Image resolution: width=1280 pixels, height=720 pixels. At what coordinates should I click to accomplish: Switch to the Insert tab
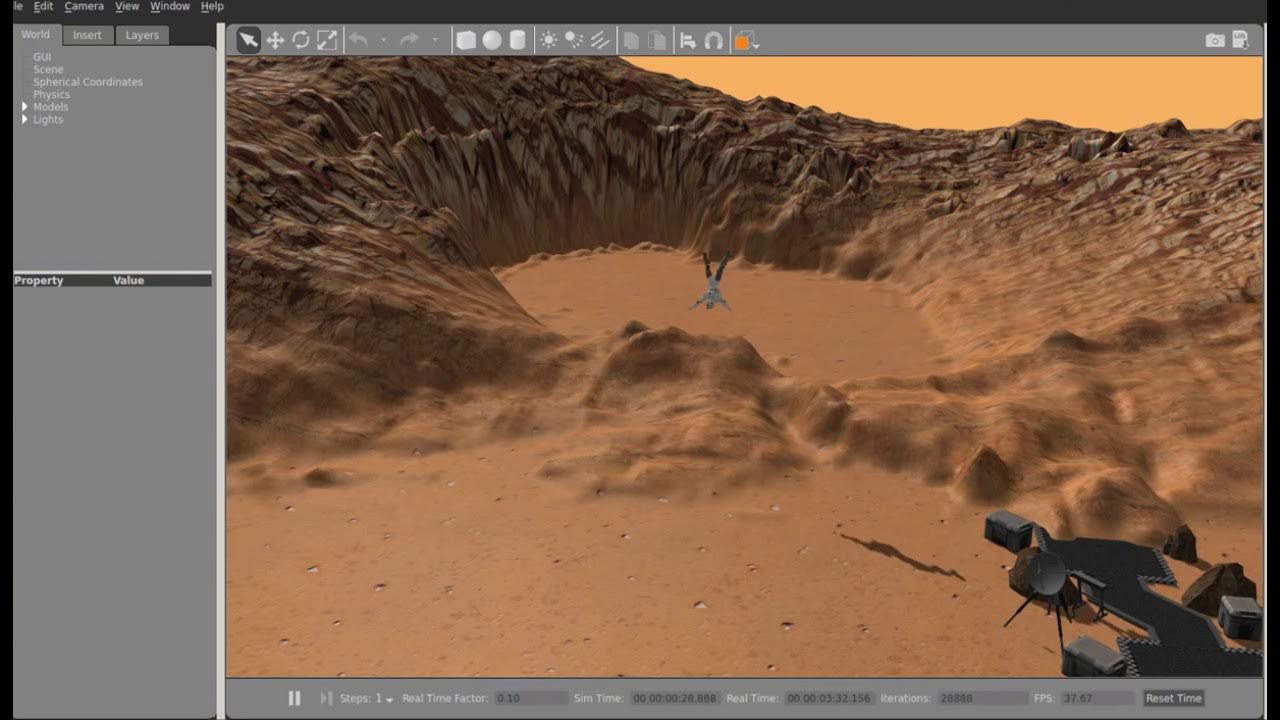point(87,35)
